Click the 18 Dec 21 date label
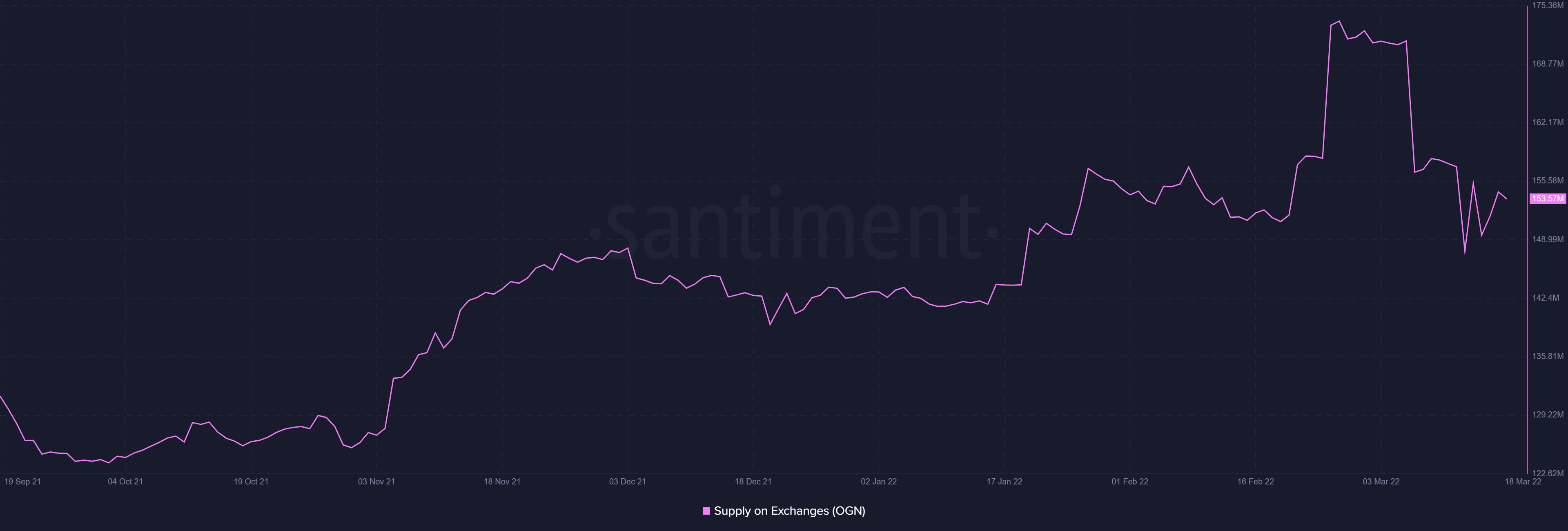The image size is (1568, 531). [753, 482]
